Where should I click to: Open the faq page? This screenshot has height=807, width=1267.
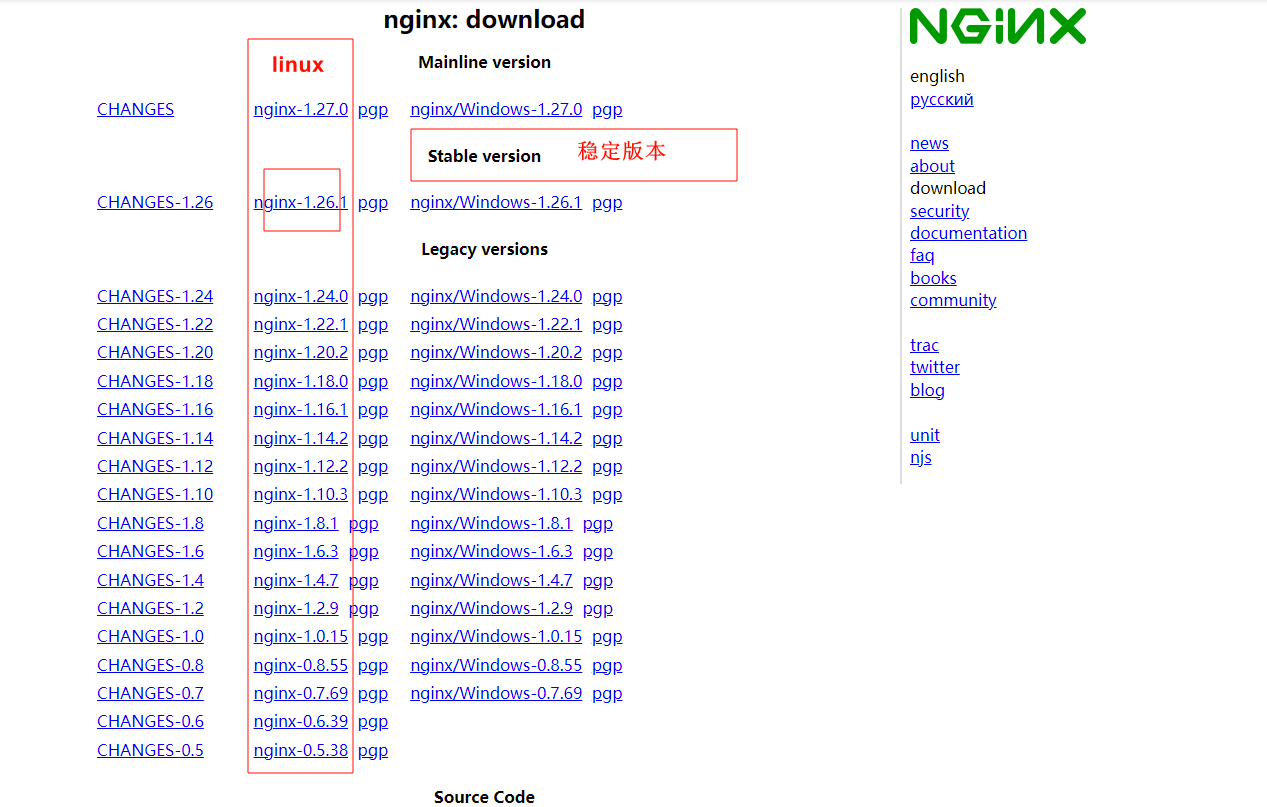tap(922, 256)
